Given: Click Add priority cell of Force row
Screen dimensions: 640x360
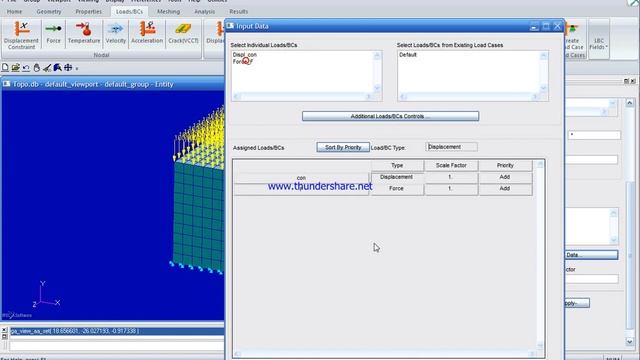Looking at the screenshot, I should coord(505,189).
